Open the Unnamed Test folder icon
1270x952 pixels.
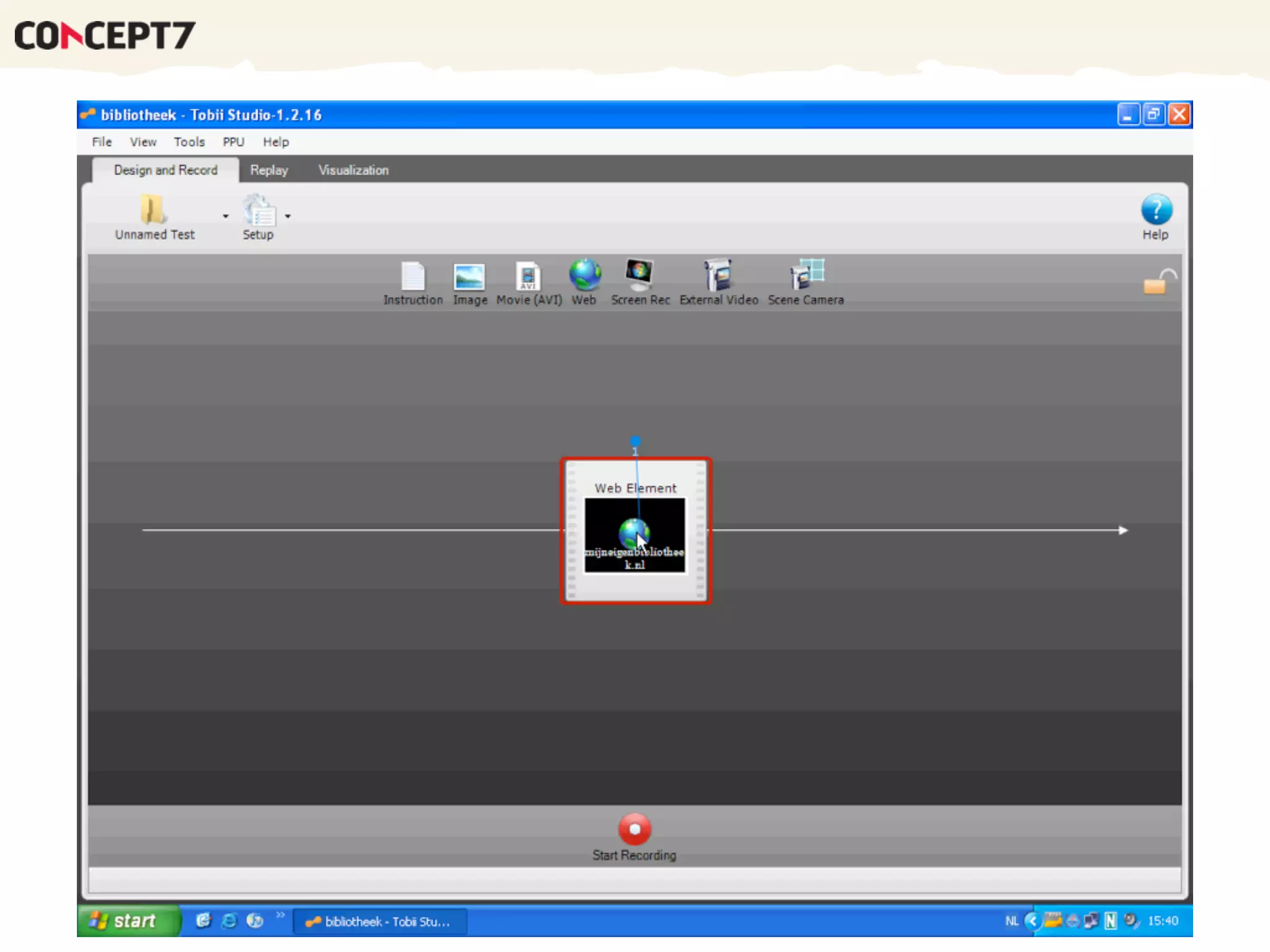(x=153, y=210)
